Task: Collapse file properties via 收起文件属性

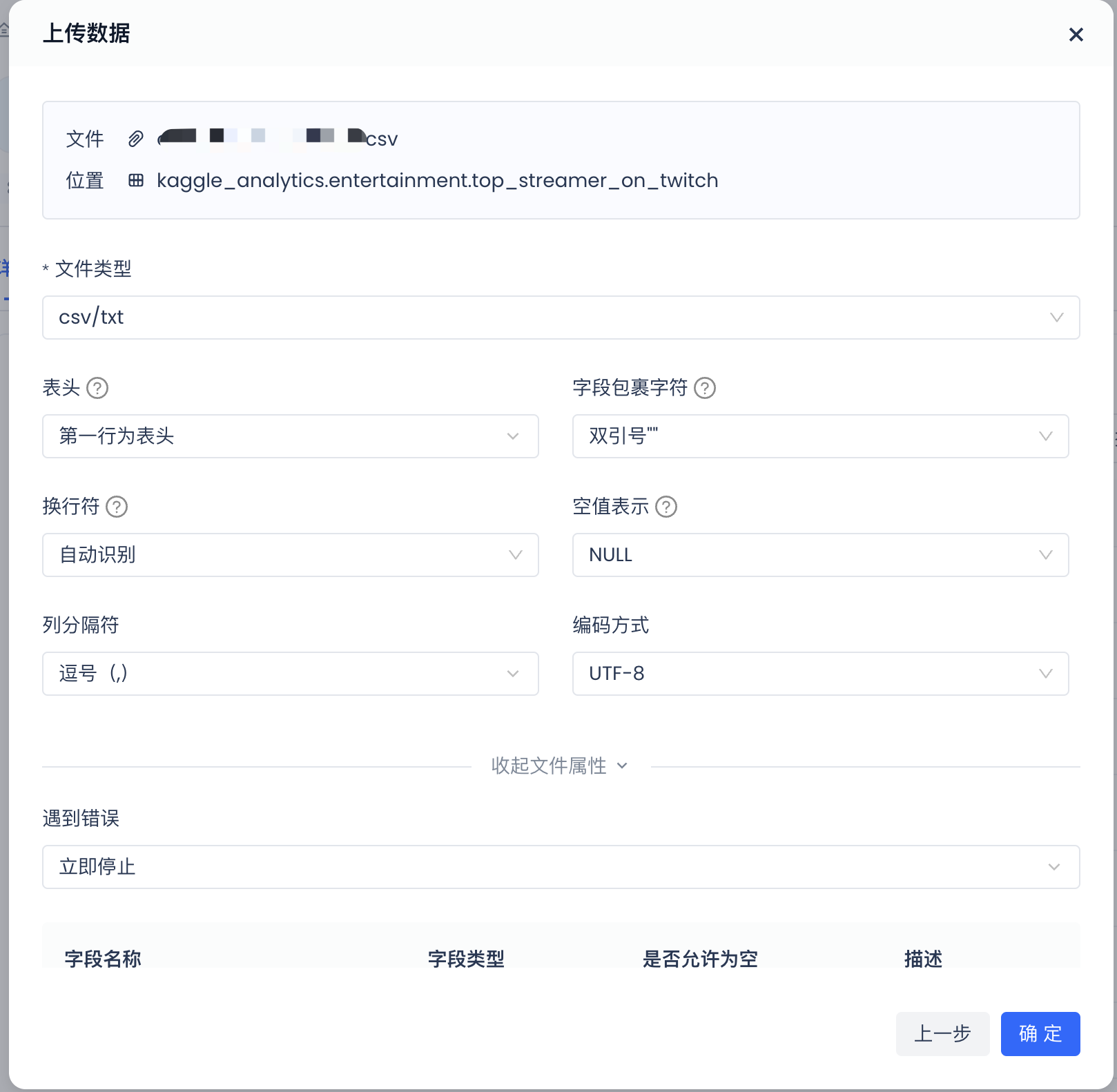Action: [559, 766]
